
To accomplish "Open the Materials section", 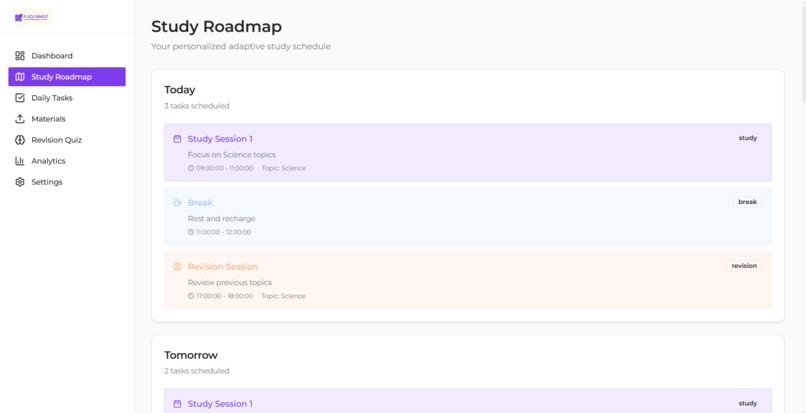I will click(x=67, y=119).
